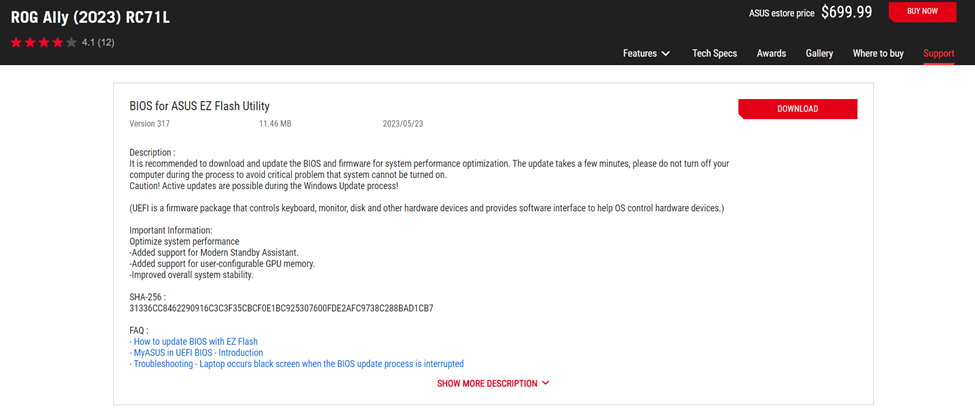Click the BIOS for ASUS EZ Flash Utility heading
Image resolution: width=975 pixels, height=420 pixels.
click(x=200, y=106)
